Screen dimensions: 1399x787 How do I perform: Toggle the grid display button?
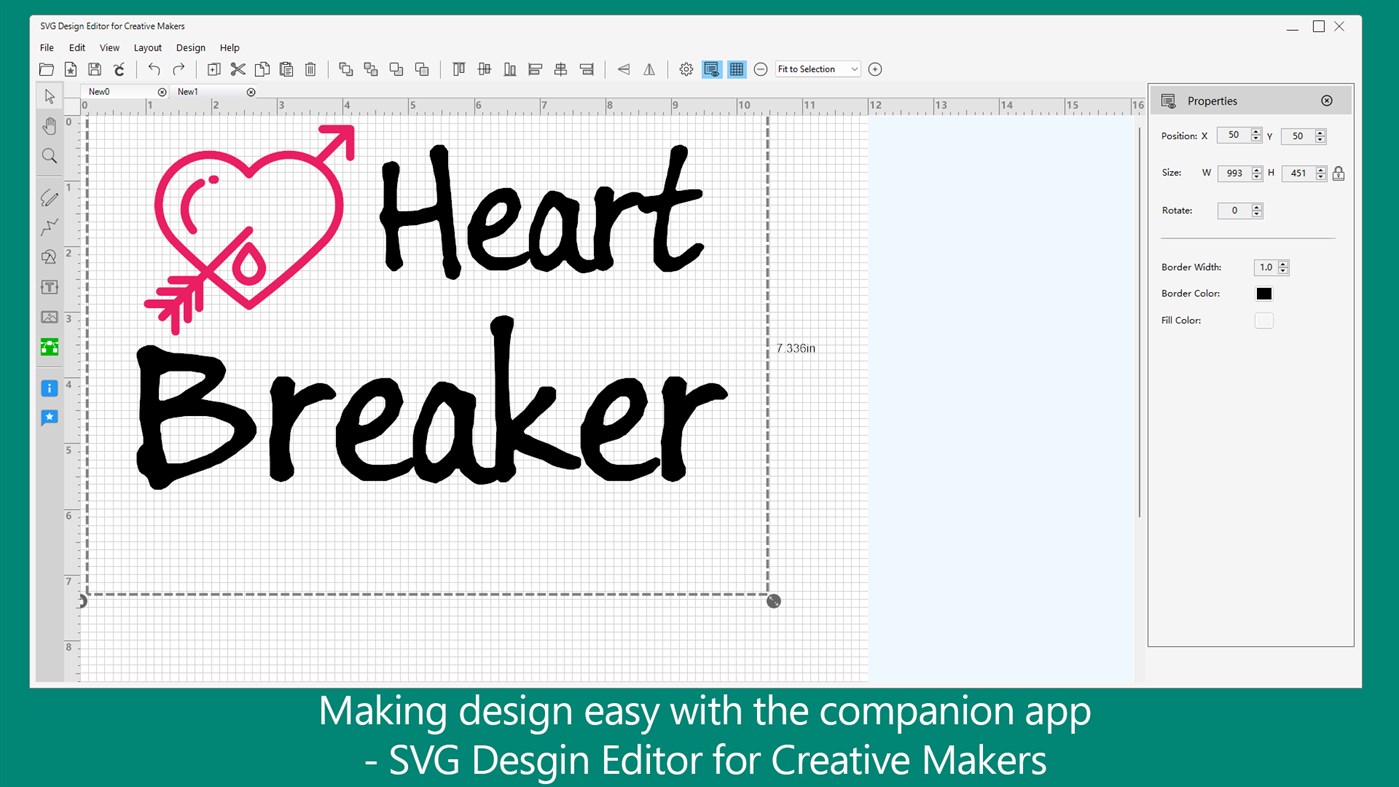(x=737, y=69)
